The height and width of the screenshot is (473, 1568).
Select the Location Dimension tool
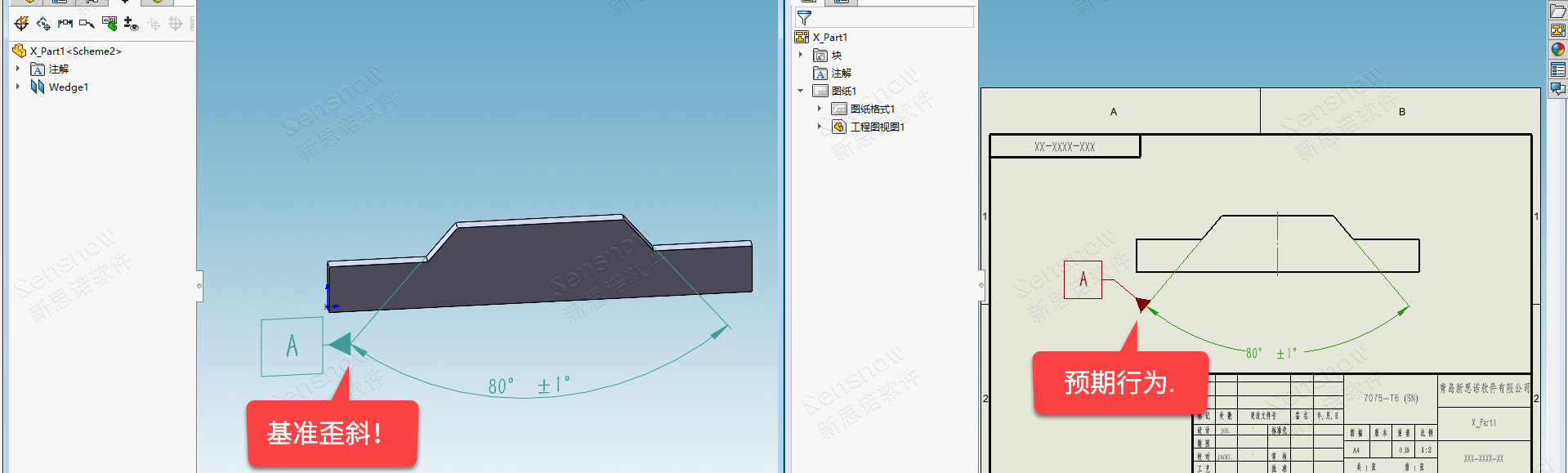click(43, 24)
